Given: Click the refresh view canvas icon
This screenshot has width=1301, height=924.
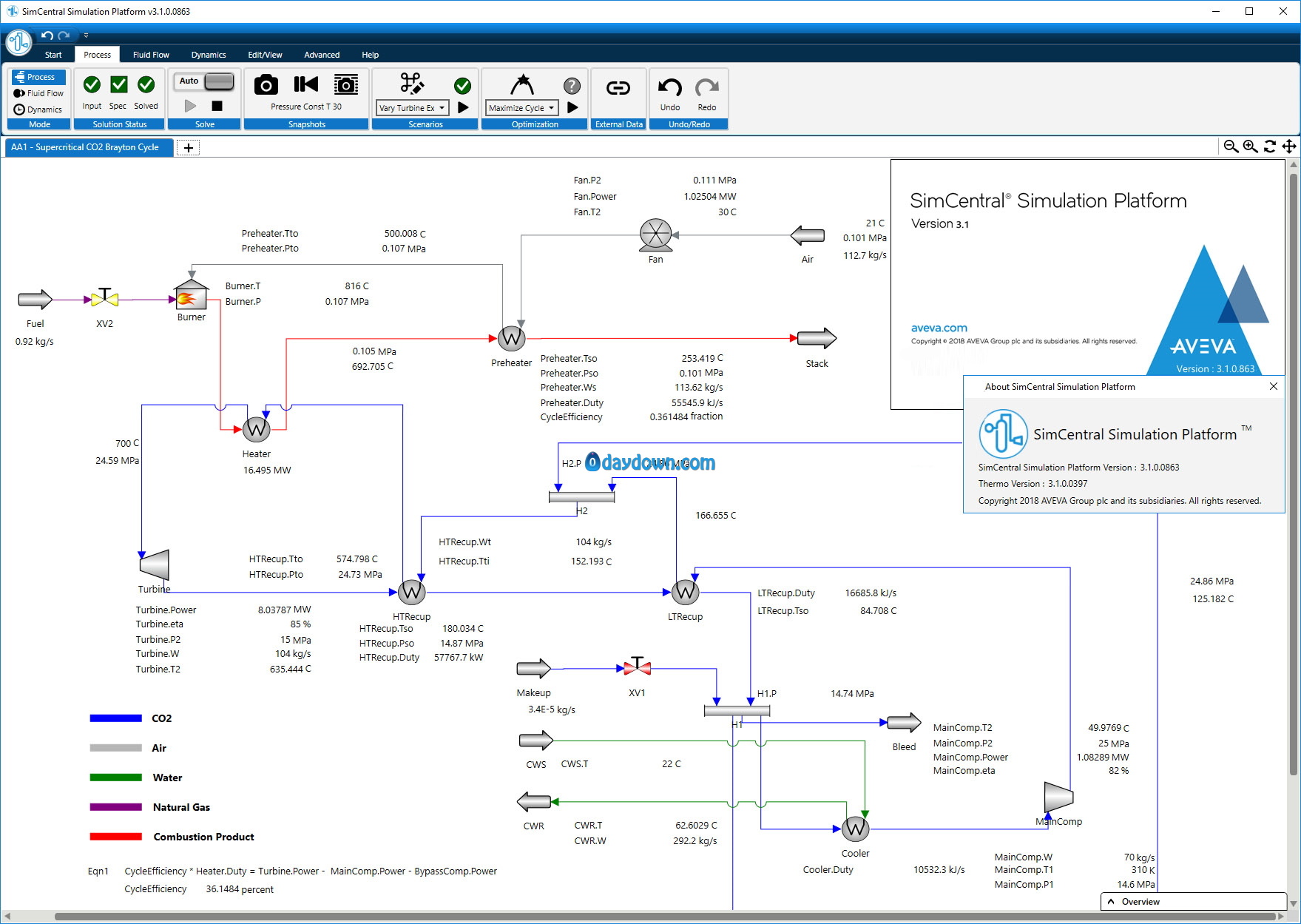Looking at the screenshot, I should [1269, 146].
